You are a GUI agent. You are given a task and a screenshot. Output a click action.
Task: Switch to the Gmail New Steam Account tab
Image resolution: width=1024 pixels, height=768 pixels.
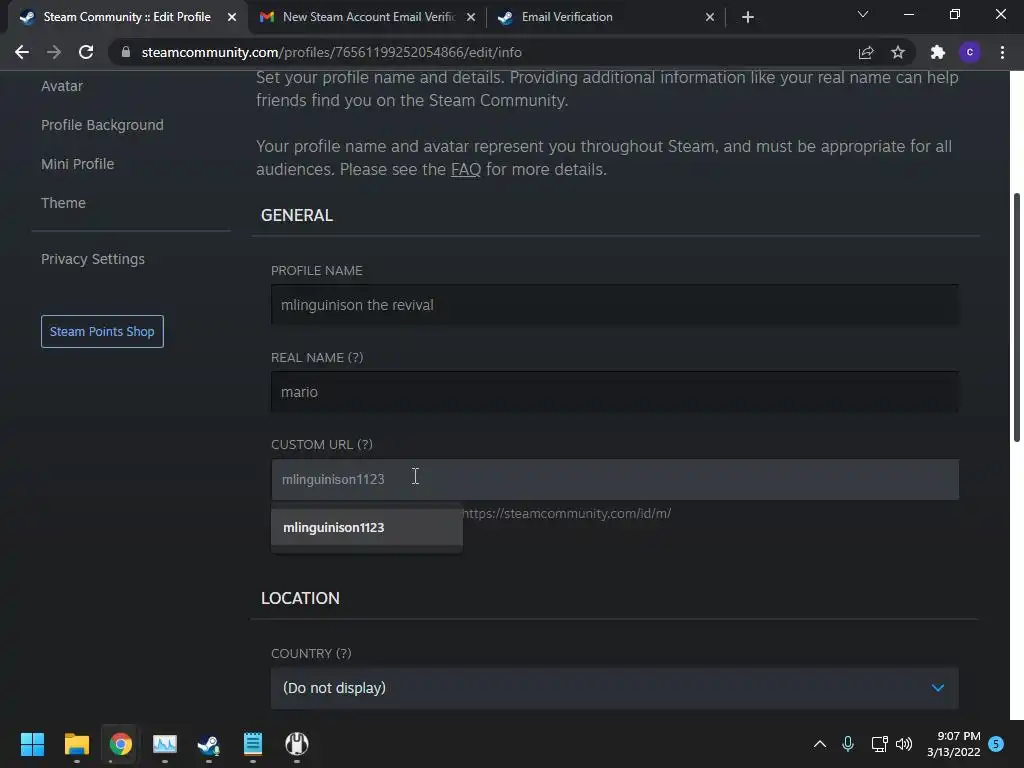(x=368, y=17)
